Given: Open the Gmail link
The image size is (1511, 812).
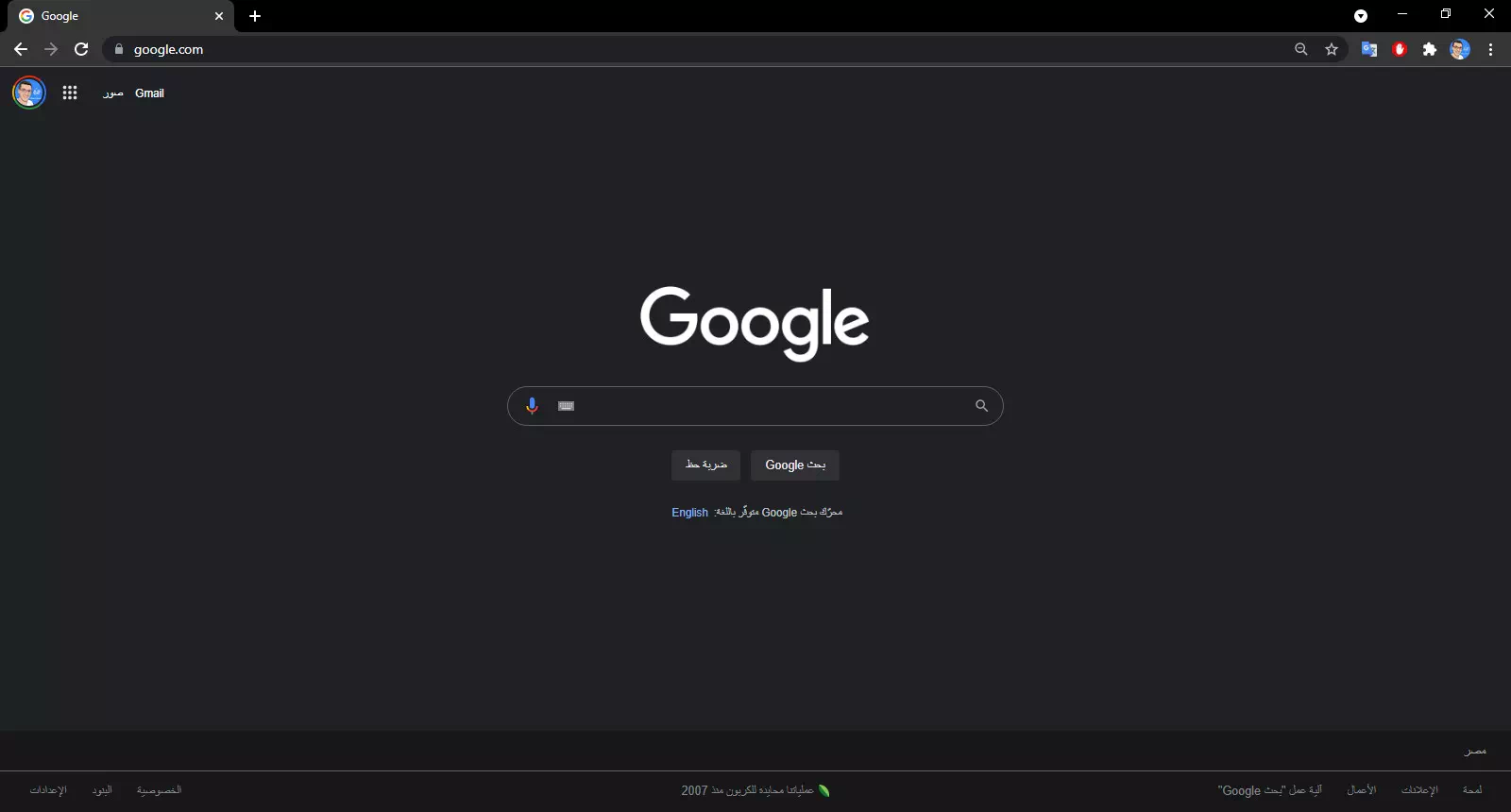Looking at the screenshot, I should (149, 93).
